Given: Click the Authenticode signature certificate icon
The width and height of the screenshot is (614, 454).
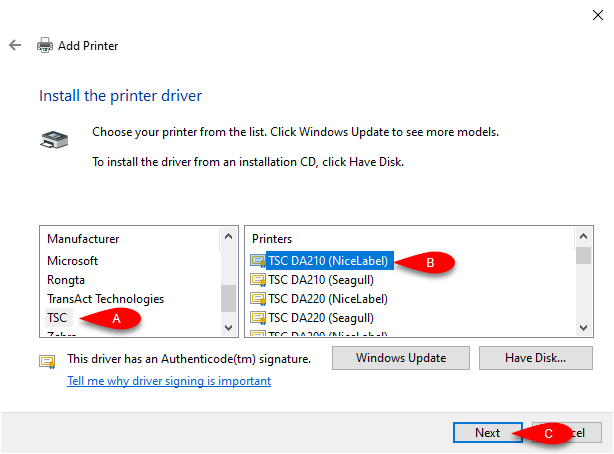Looking at the screenshot, I should click(x=47, y=361).
